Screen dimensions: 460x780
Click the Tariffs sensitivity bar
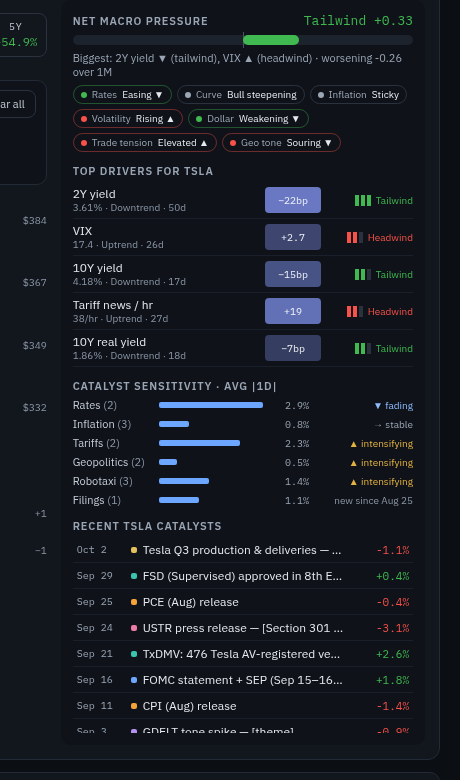[199, 443]
